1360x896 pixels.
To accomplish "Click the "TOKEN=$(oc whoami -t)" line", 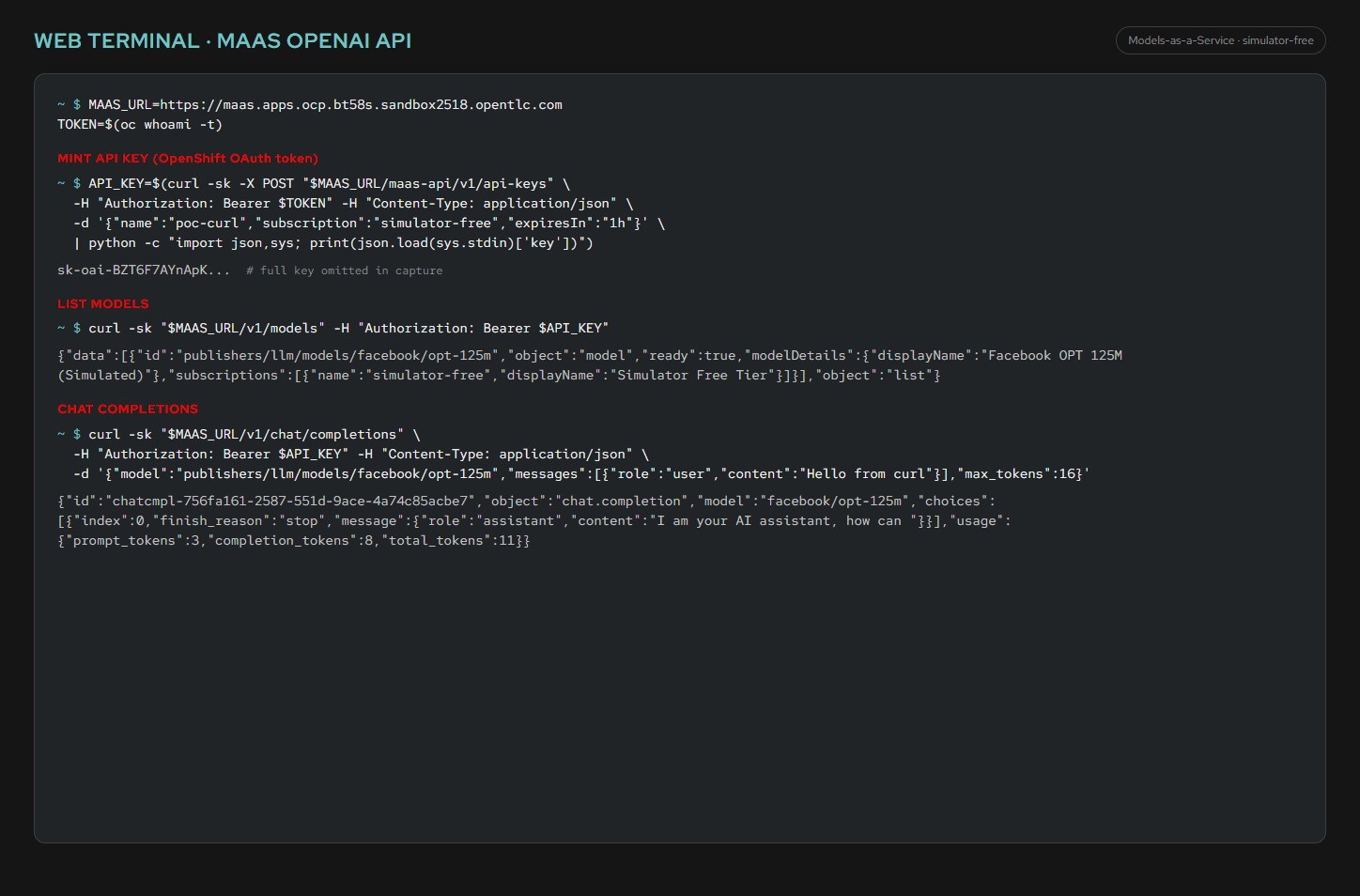I will [140, 124].
